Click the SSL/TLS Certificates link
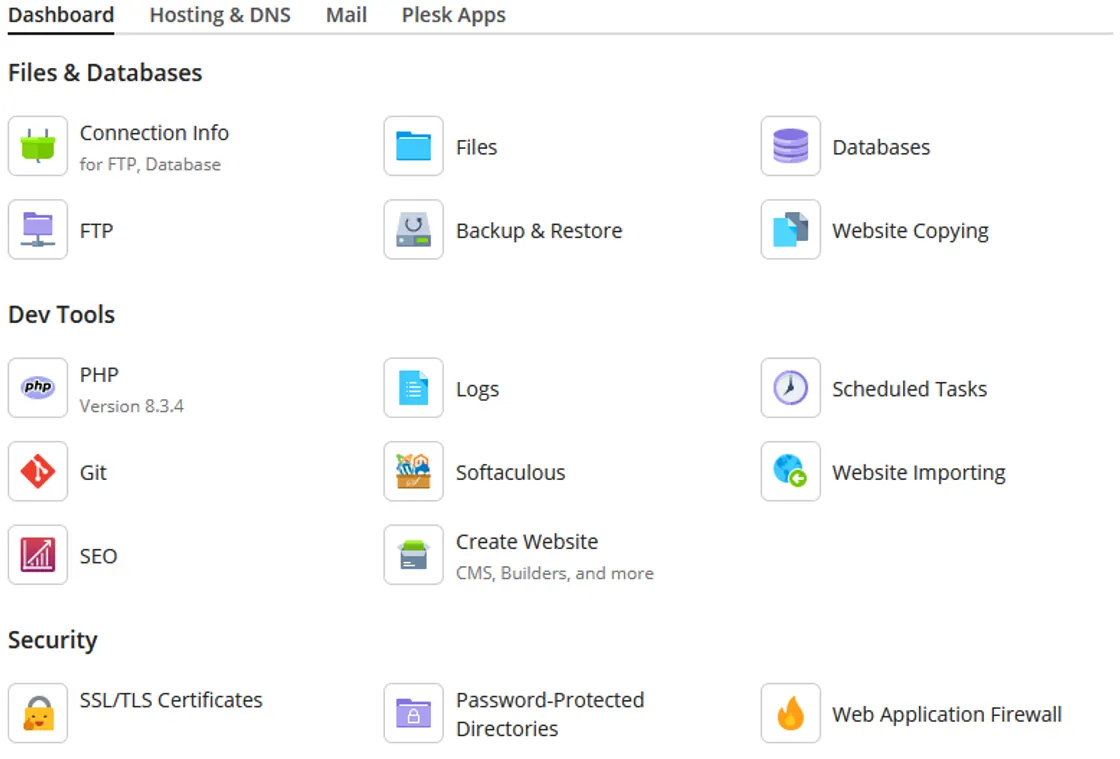The image size is (1120, 759). pyautogui.click(x=171, y=700)
